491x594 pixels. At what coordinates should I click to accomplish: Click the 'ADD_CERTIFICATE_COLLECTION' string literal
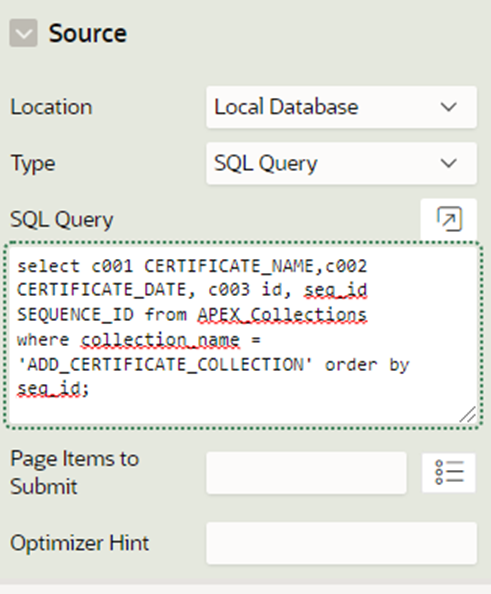click(x=165, y=365)
